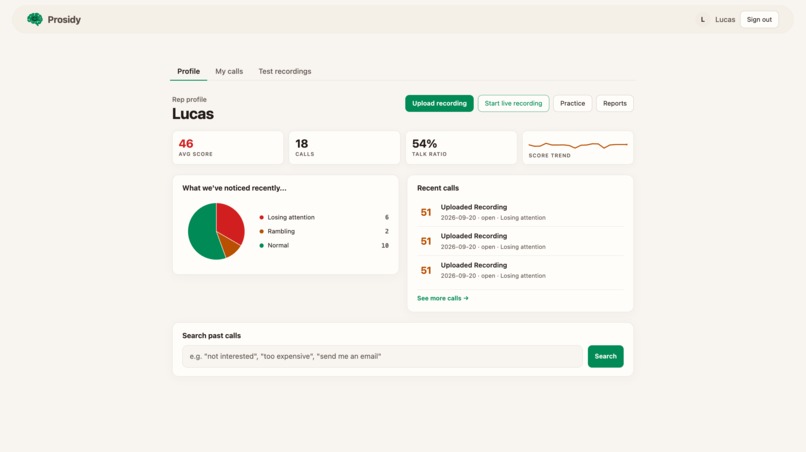806x452 pixels.
Task: Click the orange pie chart slice
Action: coord(229,246)
